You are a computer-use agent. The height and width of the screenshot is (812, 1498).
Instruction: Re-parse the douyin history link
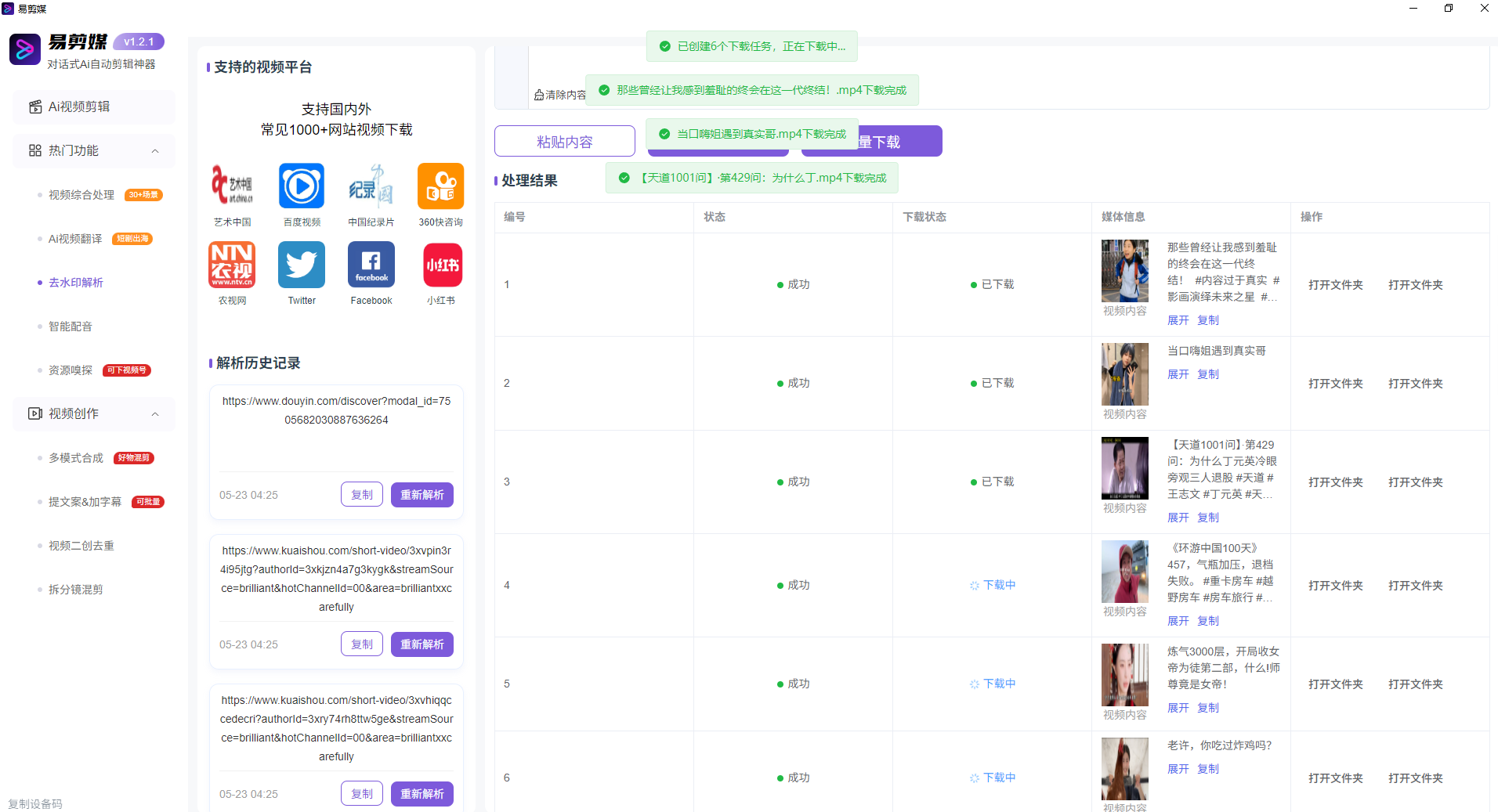point(422,495)
